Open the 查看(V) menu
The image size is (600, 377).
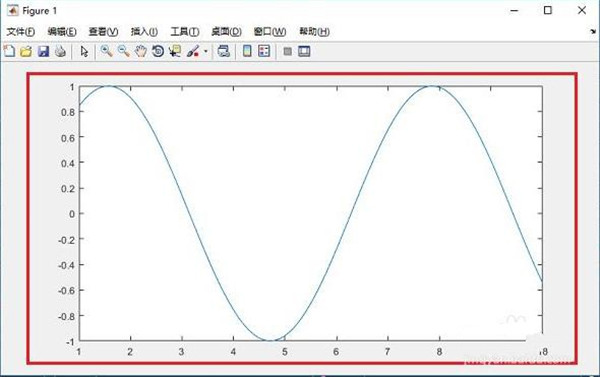click(x=103, y=32)
